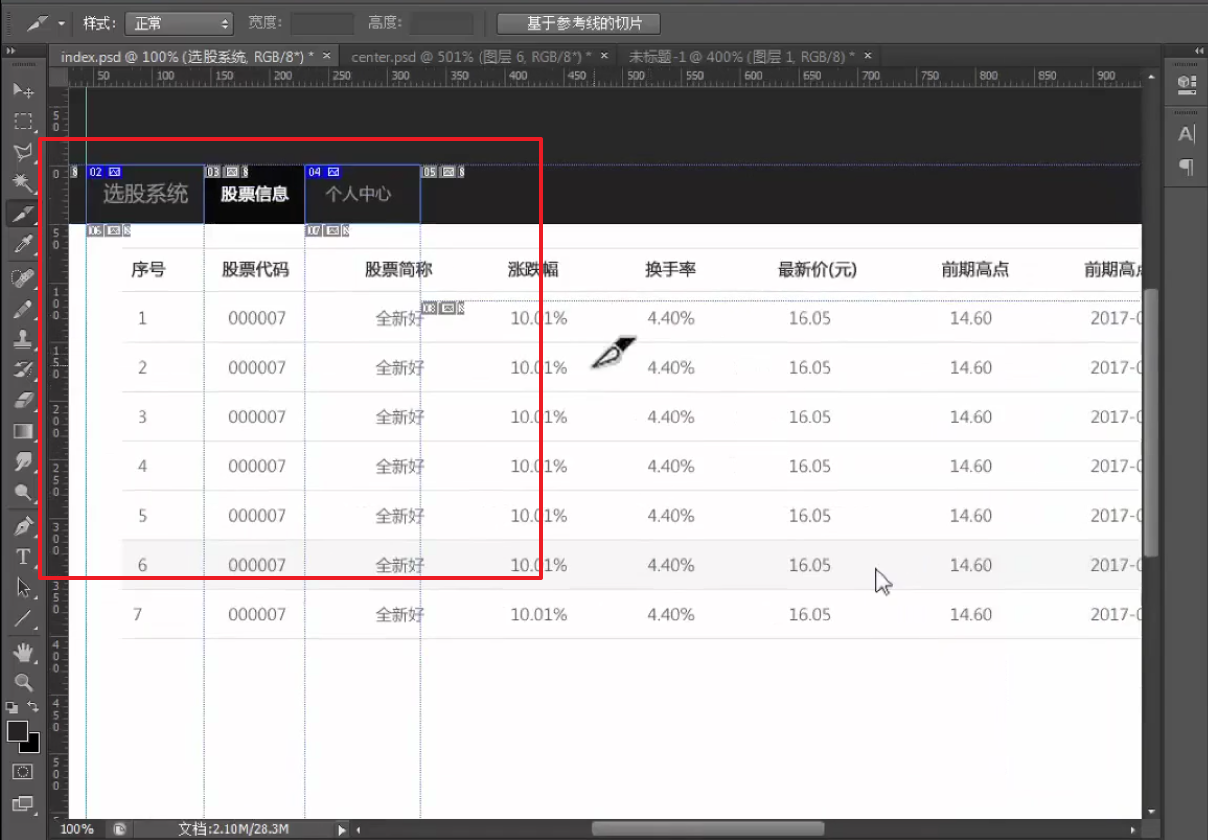Click the 股票代码 column header
The width and height of the screenshot is (1208, 840).
click(x=255, y=269)
